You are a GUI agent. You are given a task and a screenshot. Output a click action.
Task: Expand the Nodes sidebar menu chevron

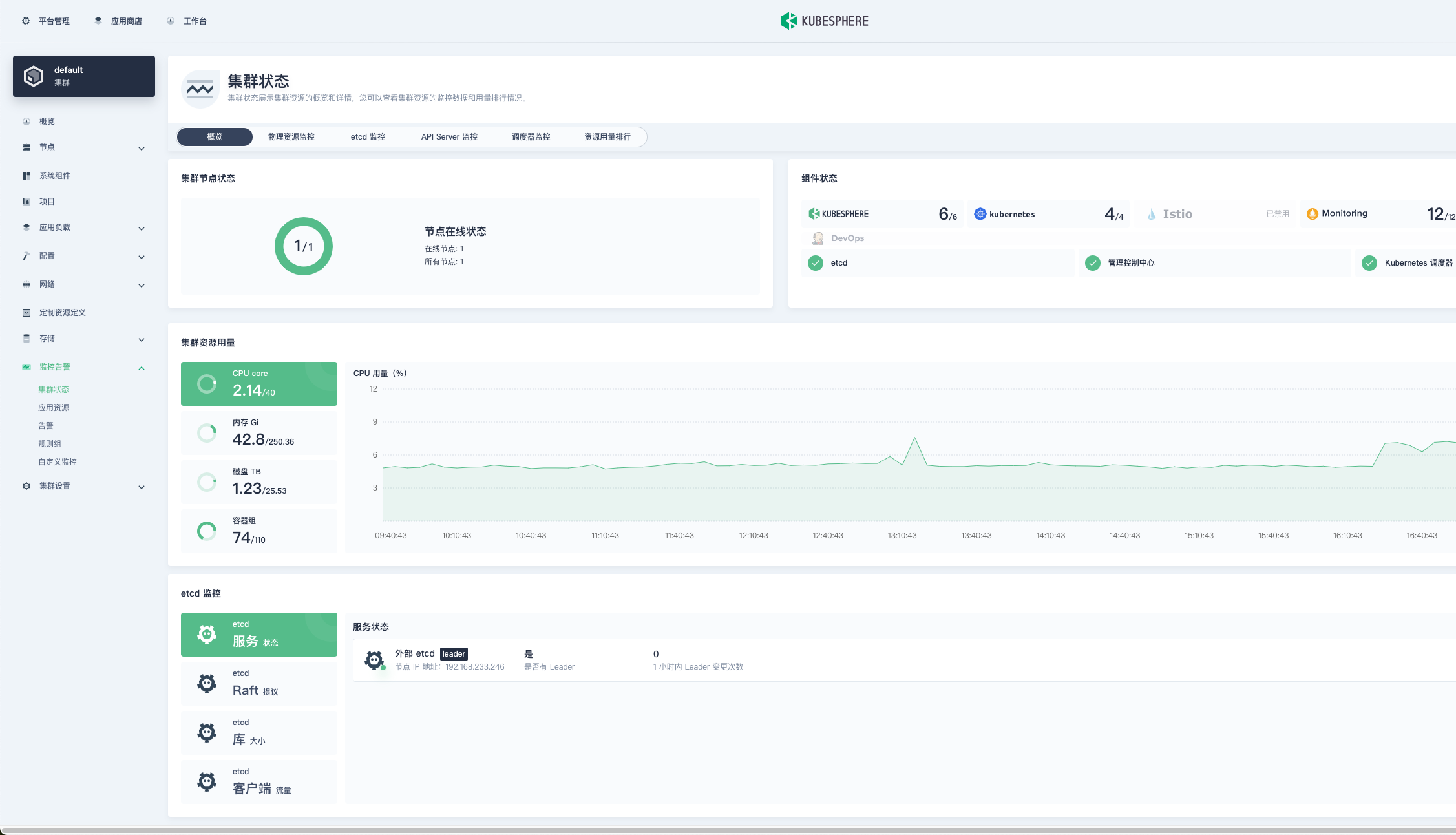click(142, 149)
